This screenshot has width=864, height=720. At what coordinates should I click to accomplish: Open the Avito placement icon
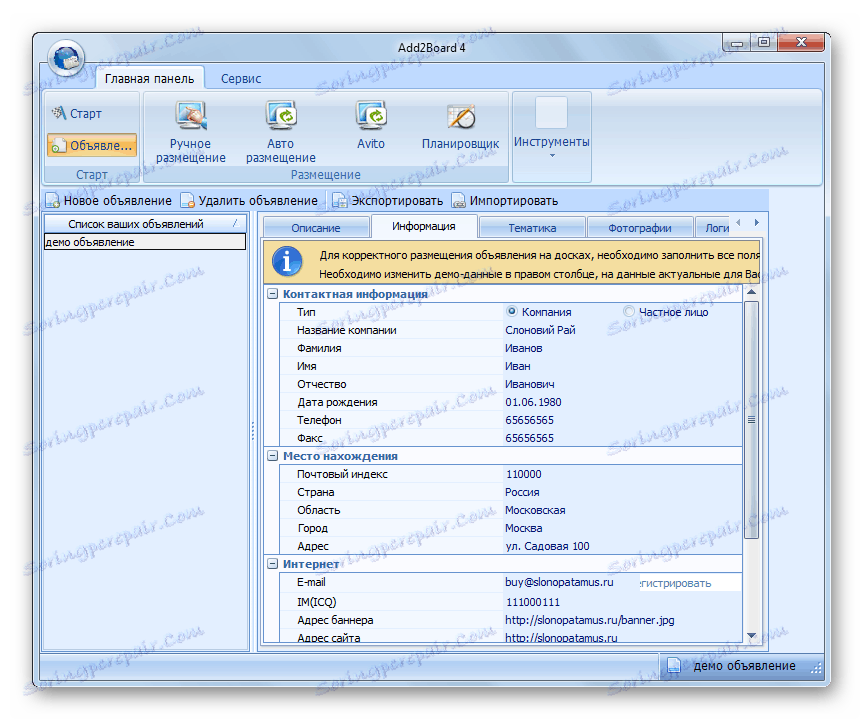point(371,115)
